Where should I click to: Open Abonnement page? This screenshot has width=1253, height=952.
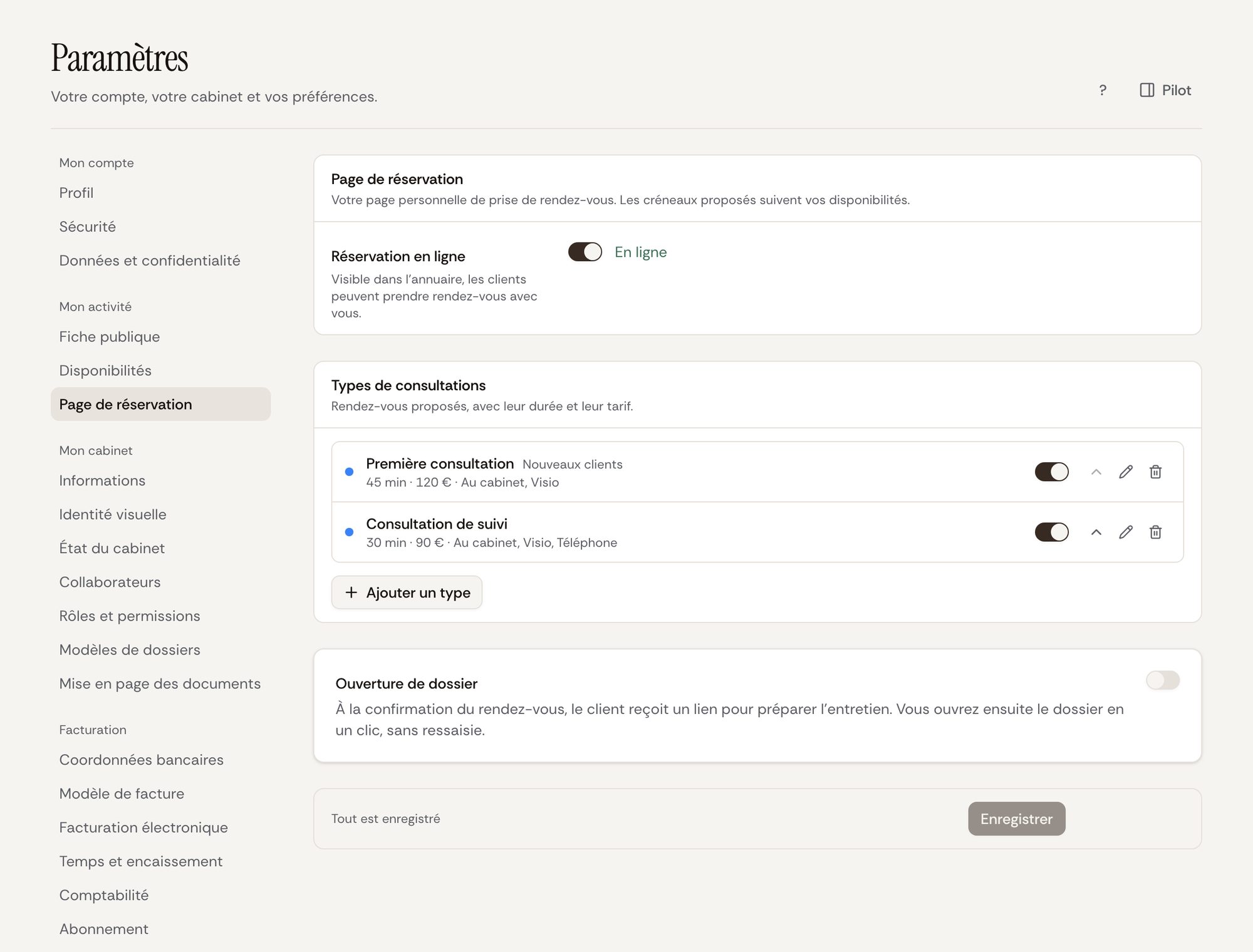click(161, 929)
